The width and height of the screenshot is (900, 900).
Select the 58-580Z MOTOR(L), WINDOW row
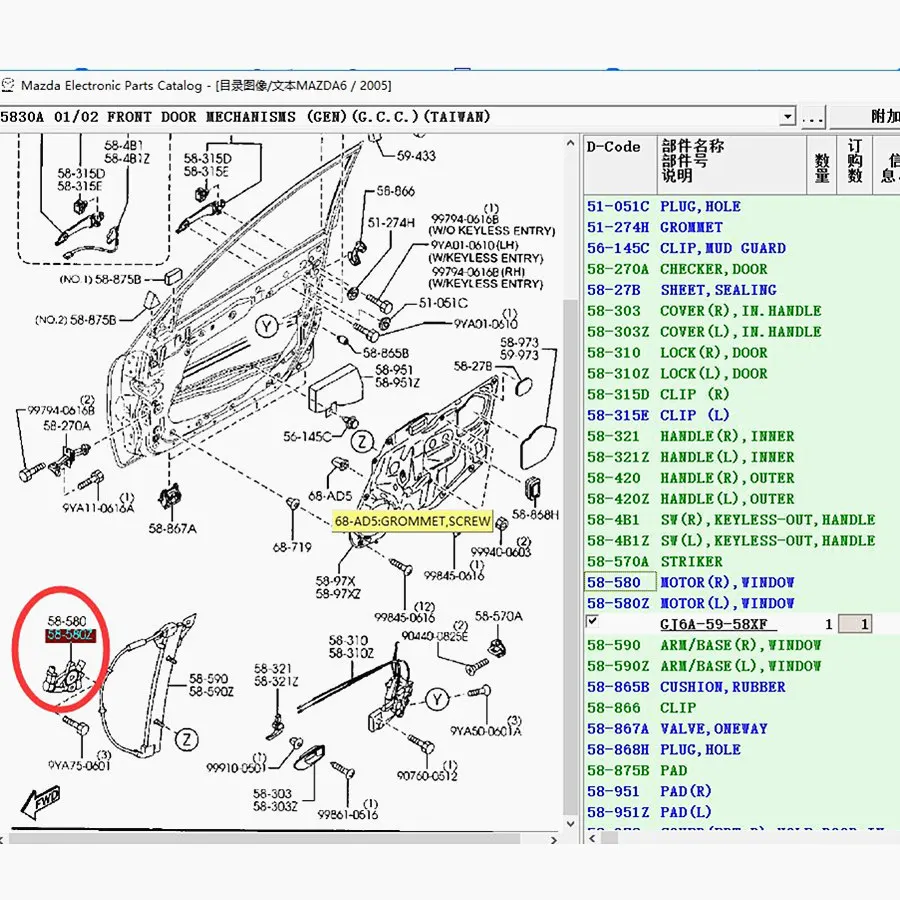pos(742,603)
